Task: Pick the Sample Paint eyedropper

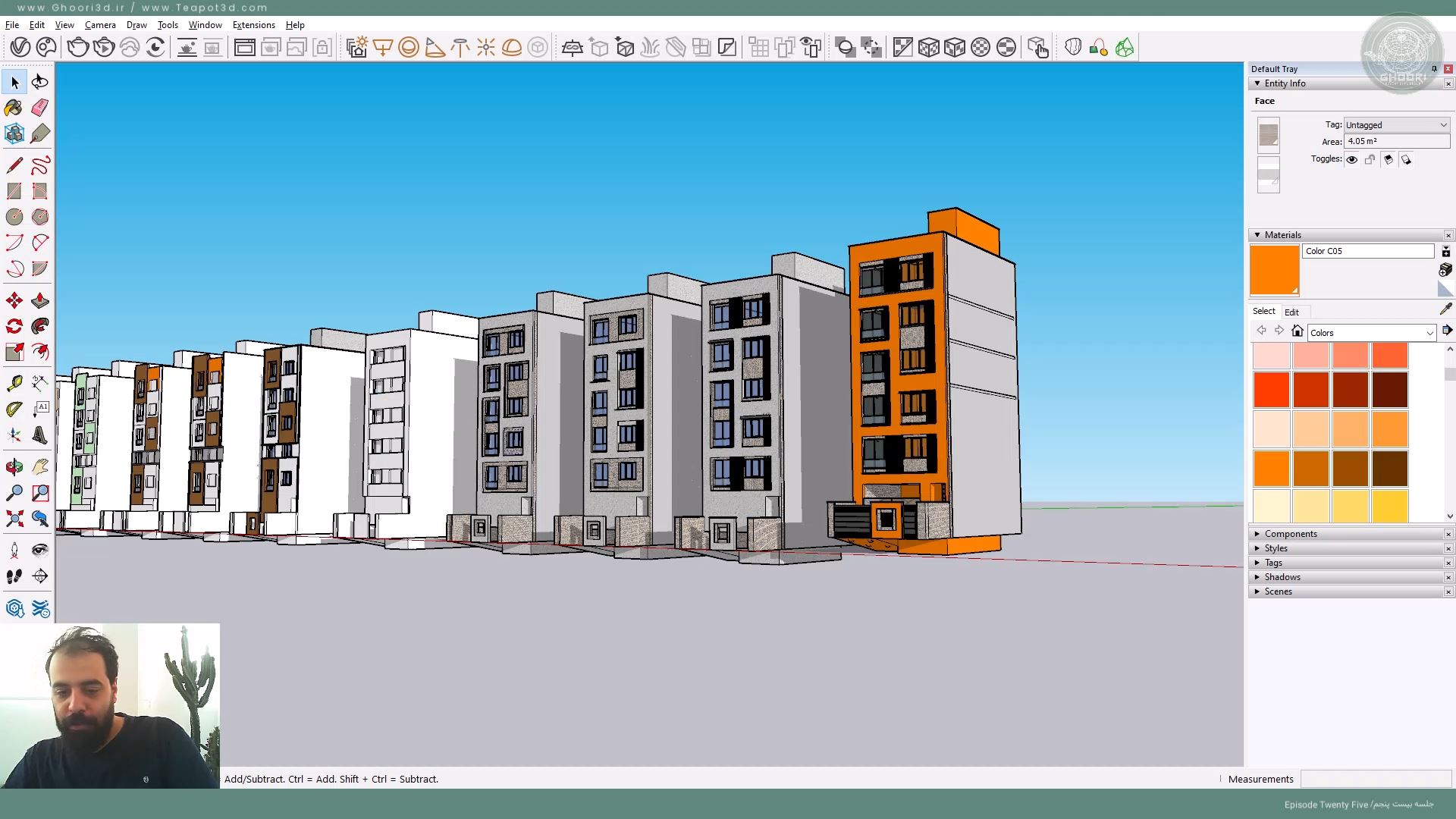Action: coord(1445,309)
